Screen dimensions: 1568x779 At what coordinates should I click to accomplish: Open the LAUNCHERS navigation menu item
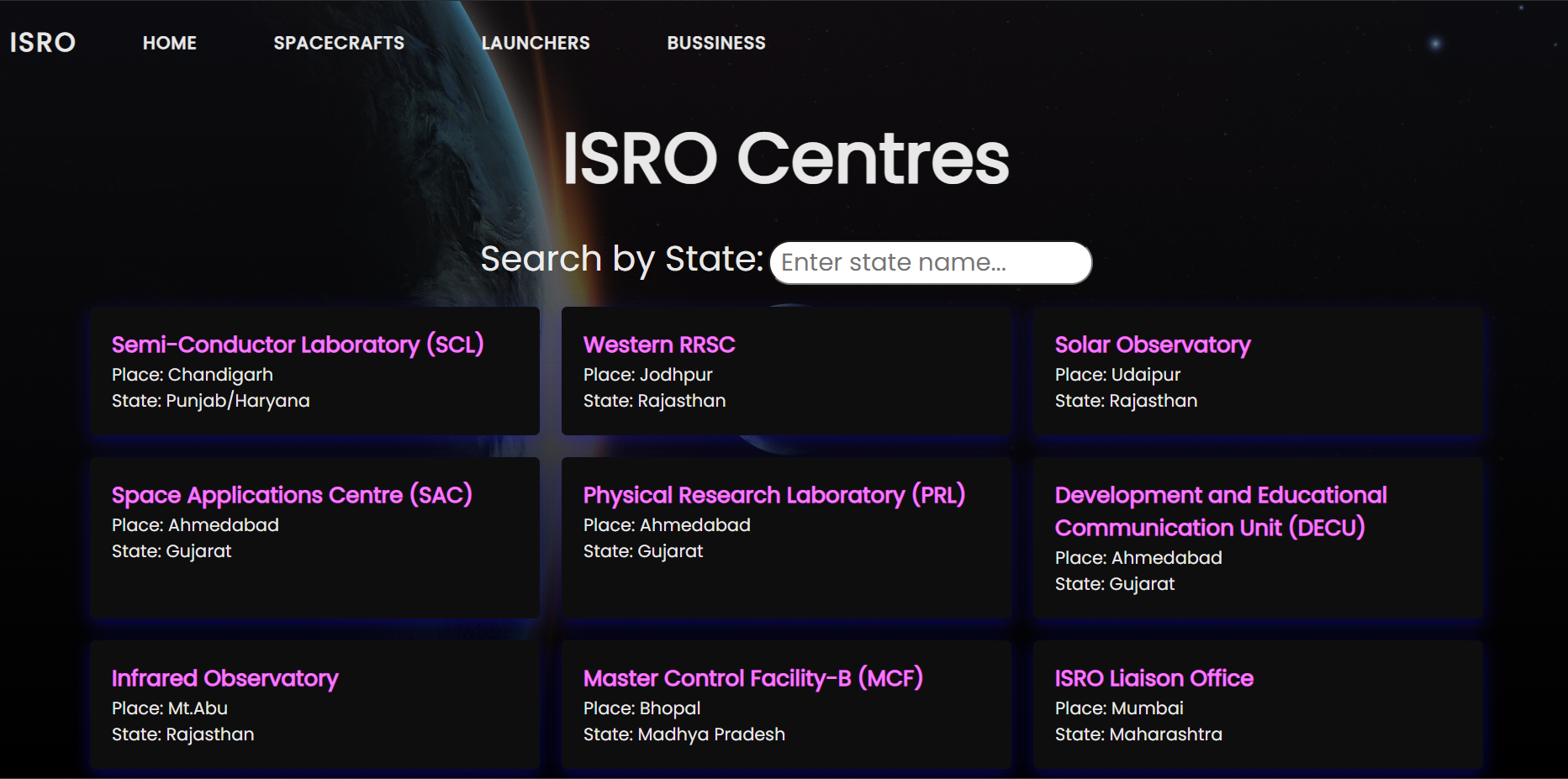(x=536, y=42)
